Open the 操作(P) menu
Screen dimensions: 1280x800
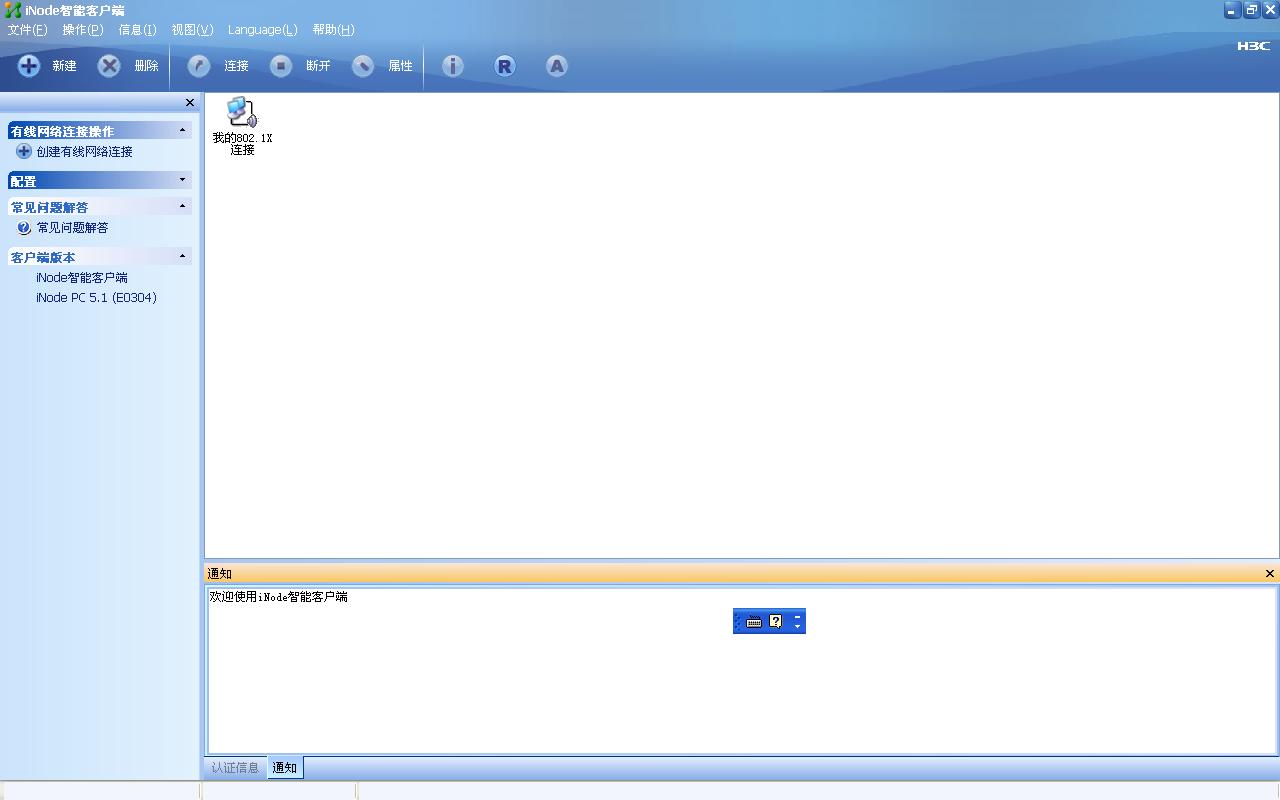[x=83, y=30]
